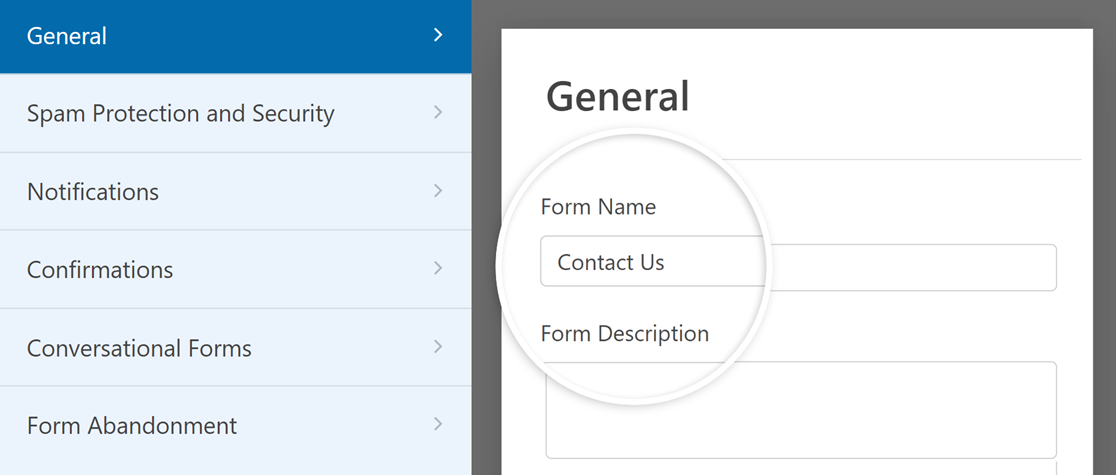Click the chevron arrow on the General row
The image size is (1116, 475).
click(x=437, y=36)
